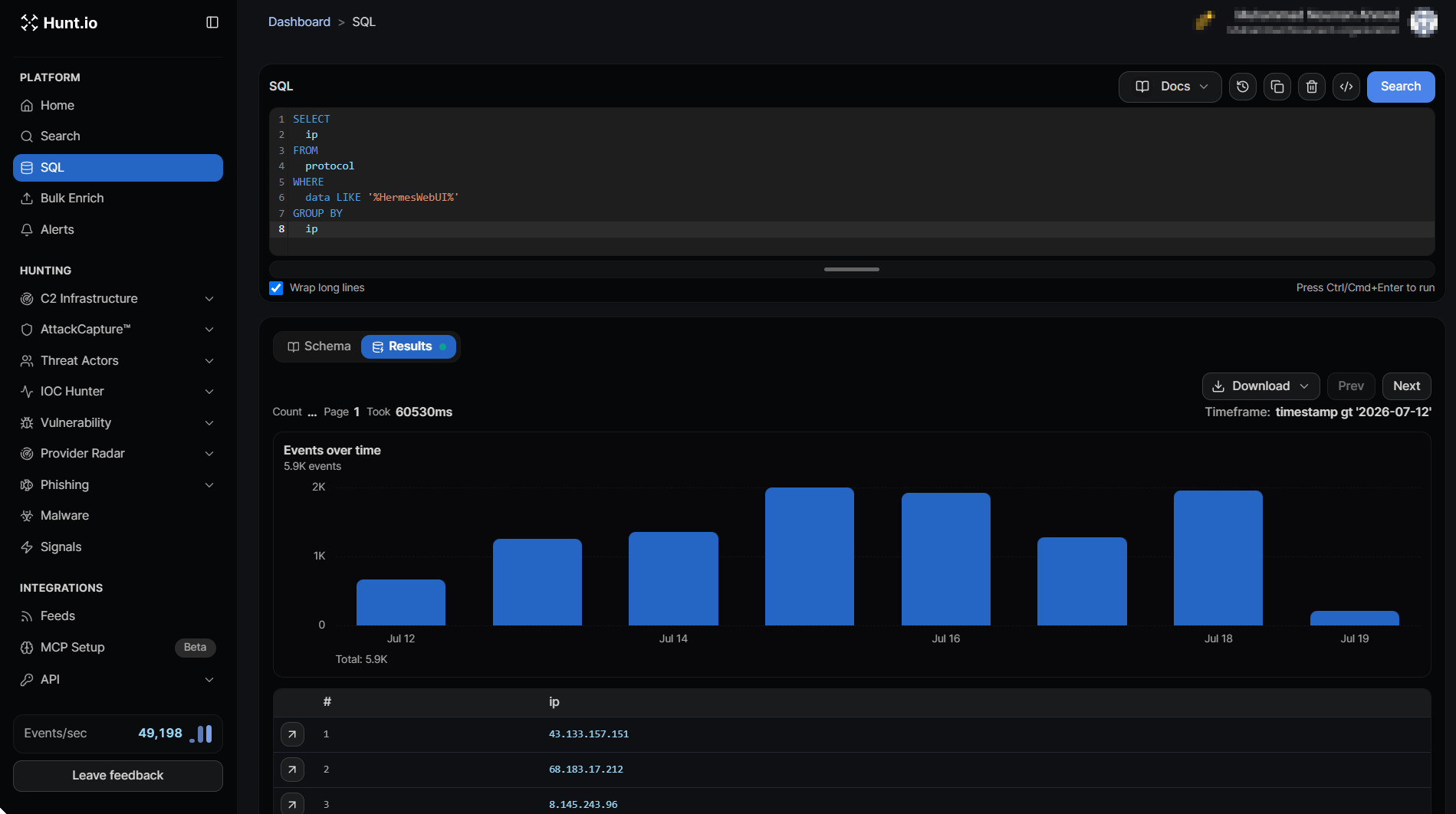Open row 1 details arrow icon

click(x=292, y=734)
